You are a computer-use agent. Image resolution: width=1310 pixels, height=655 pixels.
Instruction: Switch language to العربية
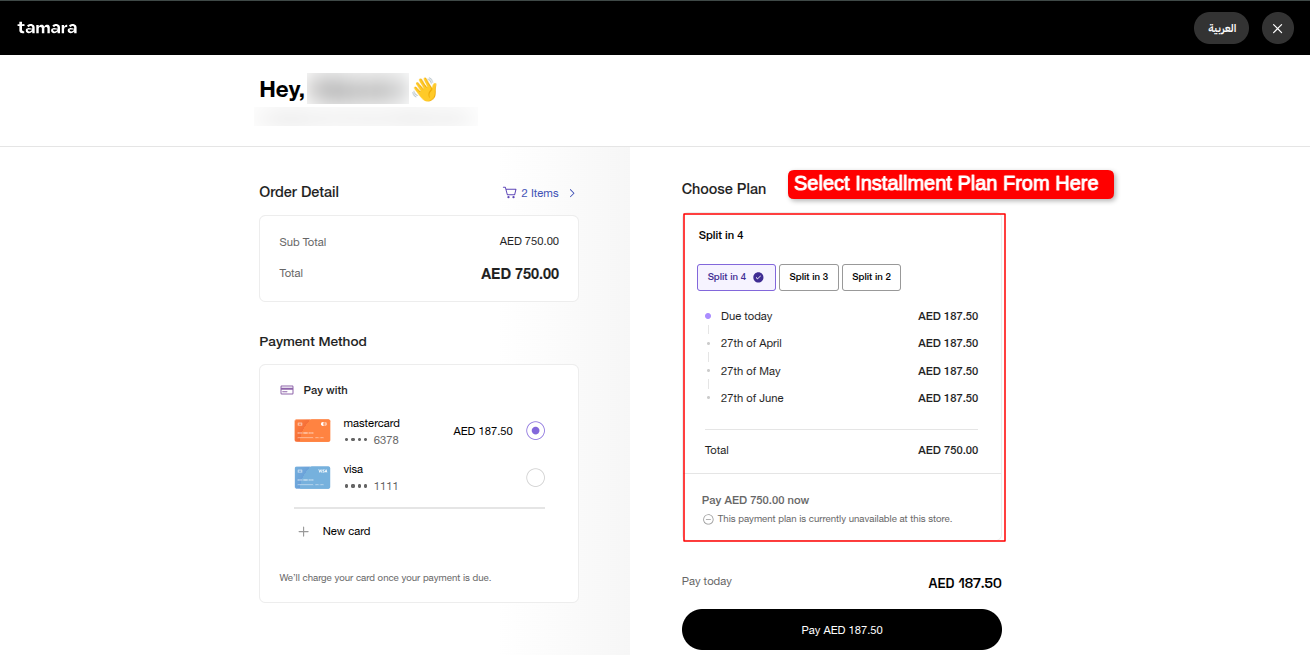1221,28
